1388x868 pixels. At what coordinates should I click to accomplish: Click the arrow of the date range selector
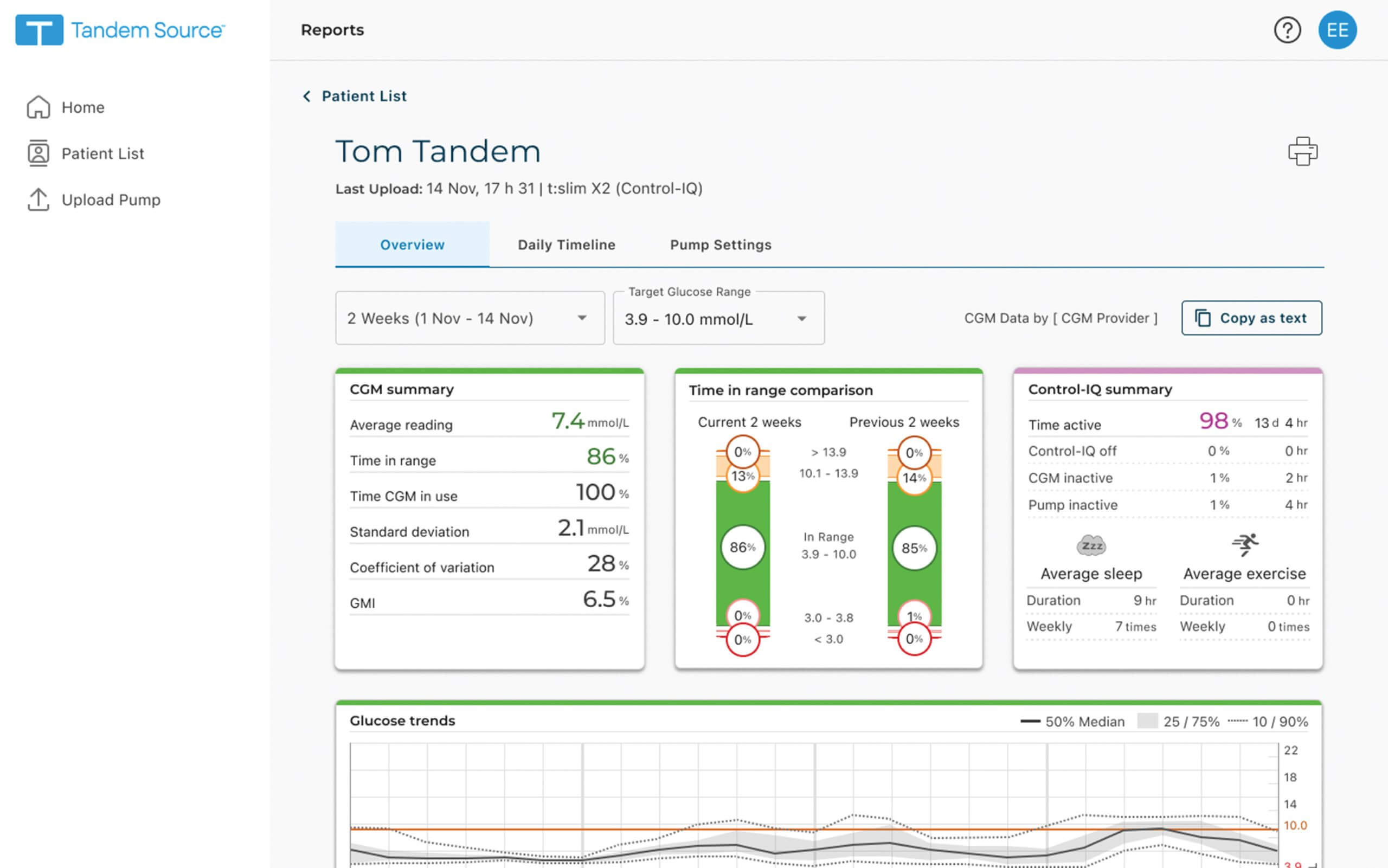pyautogui.click(x=581, y=318)
